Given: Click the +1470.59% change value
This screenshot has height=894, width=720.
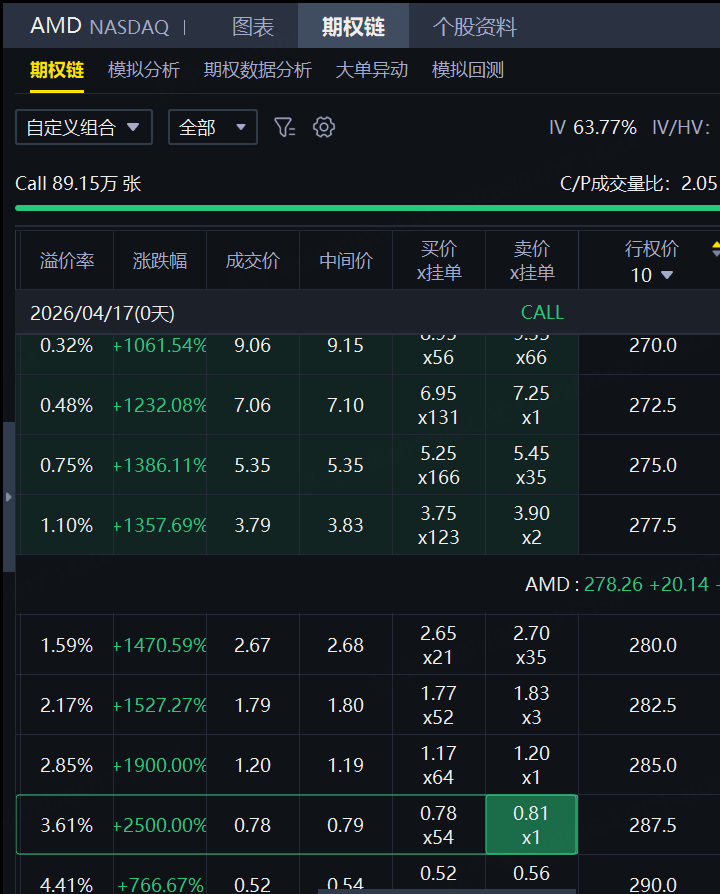Looking at the screenshot, I should [x=160, y=645].
